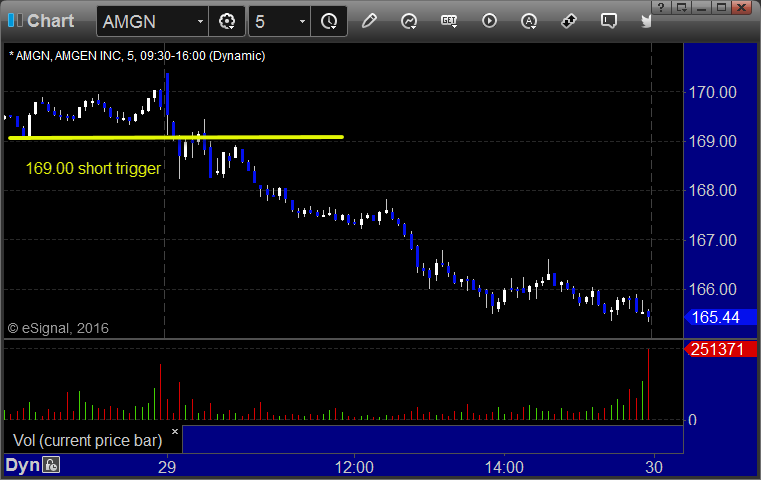Click the 170.00 price axis label

pos(712,92)
